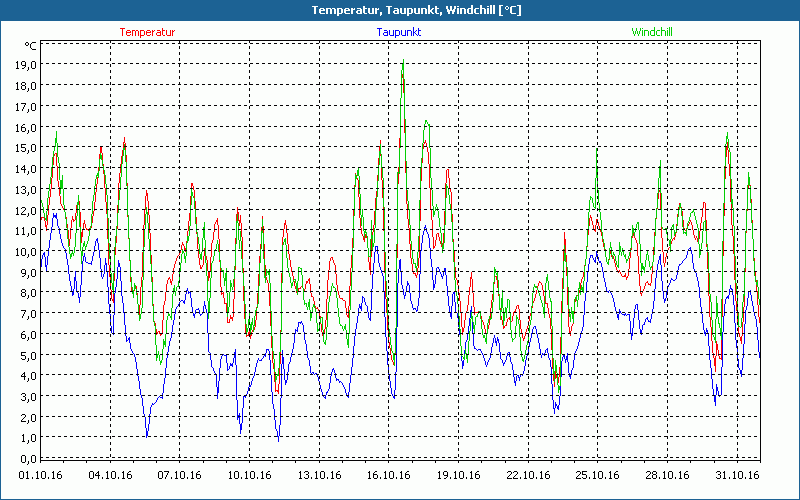Click the 04.10.16 date axis label
The width and height of the screenshot is (800, 500).
coord(110,476)
